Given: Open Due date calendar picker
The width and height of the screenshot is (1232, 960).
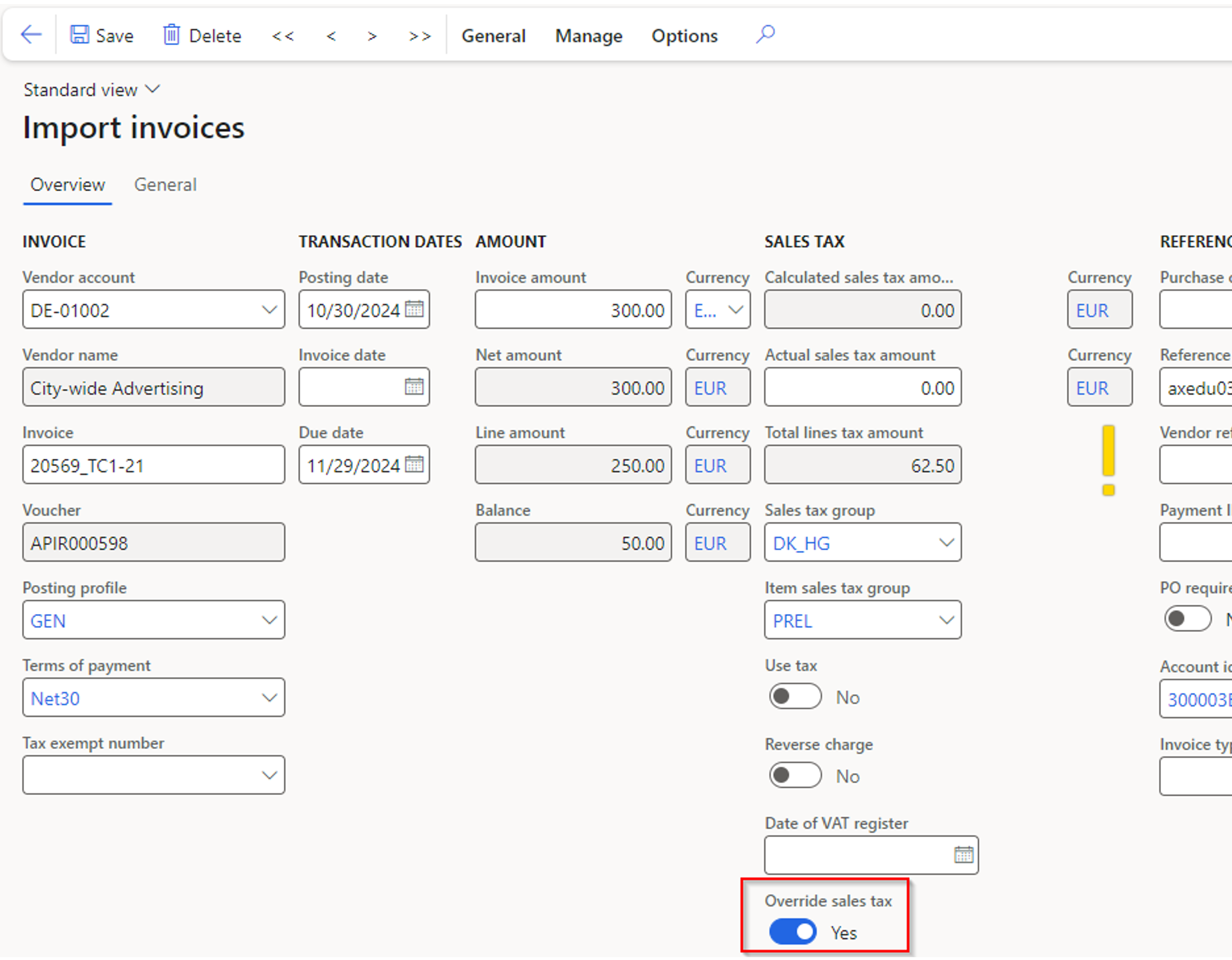Looking at the screenshot, I should tap(414, 464).
